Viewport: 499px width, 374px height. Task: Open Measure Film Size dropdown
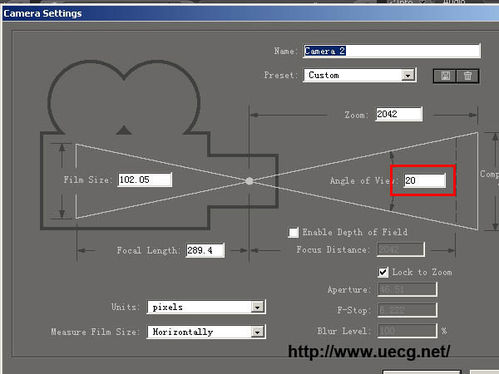click(x=206, y=332)
